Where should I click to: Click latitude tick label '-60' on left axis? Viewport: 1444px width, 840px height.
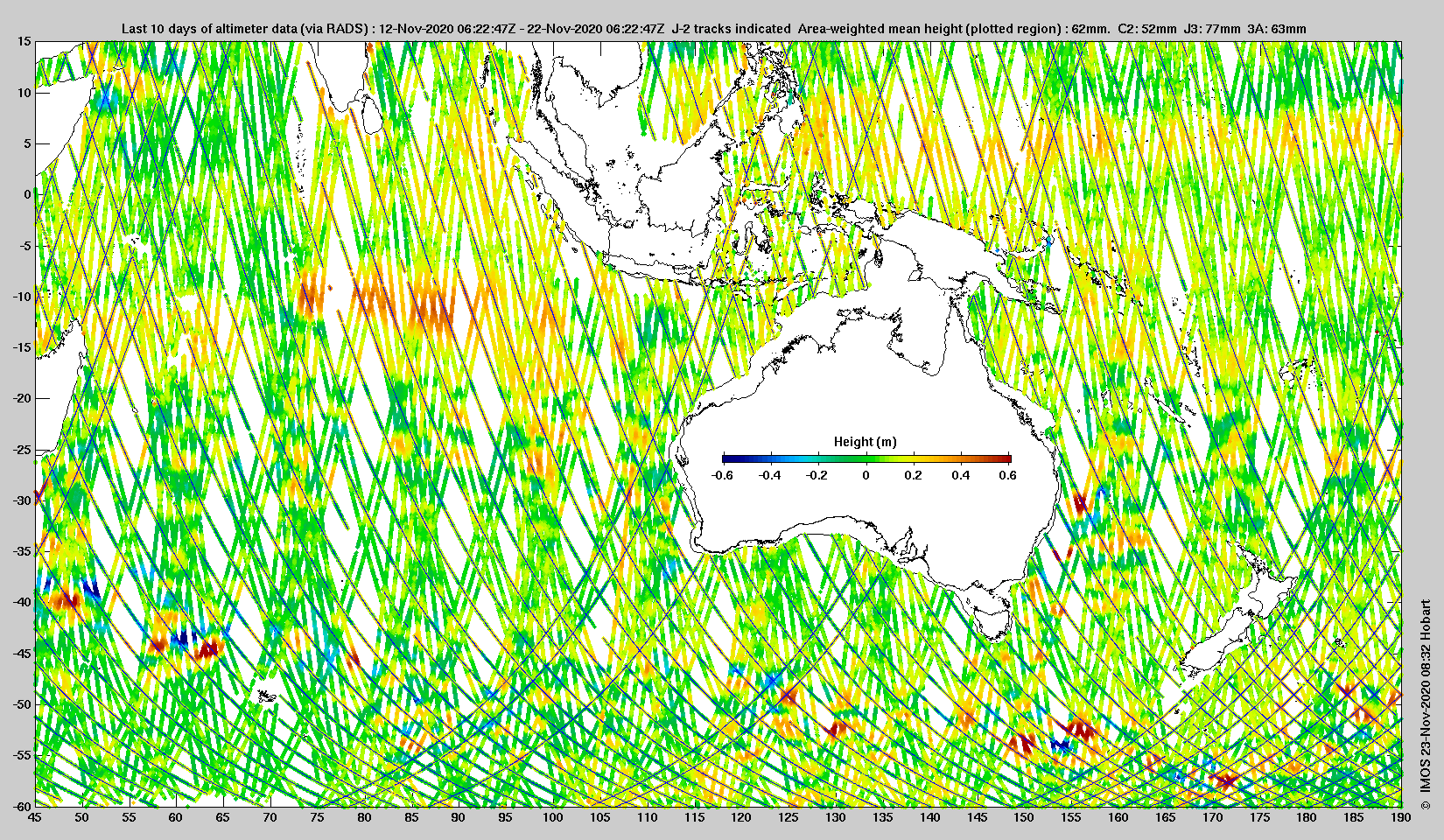(22, 805)
